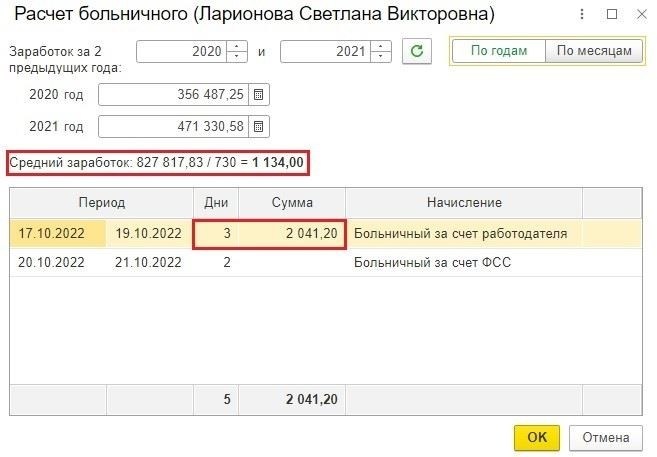
Task: Click the green refresh earnings button
Action: click(x=417, y=51)
